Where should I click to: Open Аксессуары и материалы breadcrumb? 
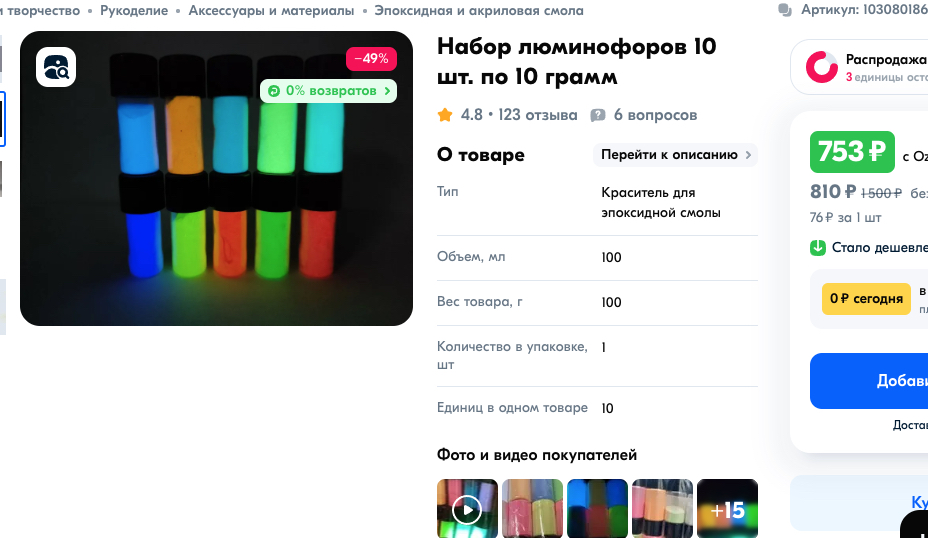pos(271,11)
